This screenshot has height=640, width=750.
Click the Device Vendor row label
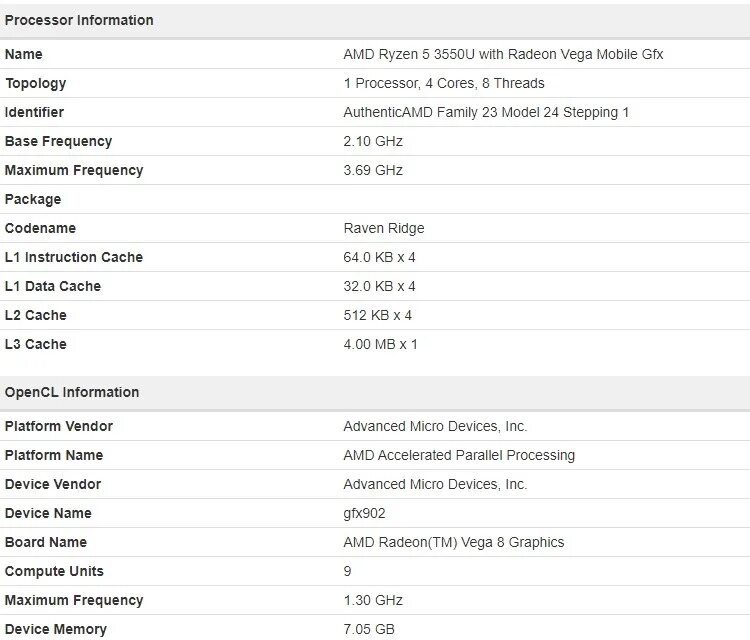(x=53, y=484)
